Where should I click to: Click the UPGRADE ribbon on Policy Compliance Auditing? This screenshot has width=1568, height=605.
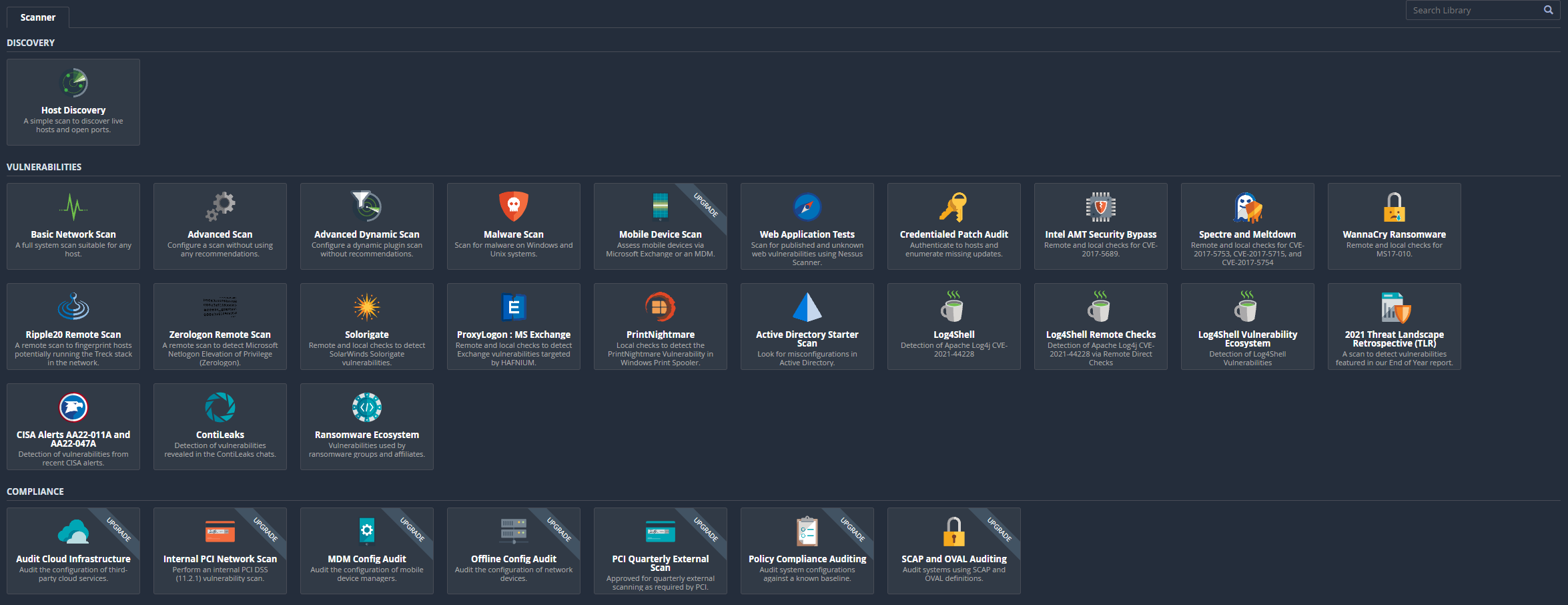click(853, 530)
